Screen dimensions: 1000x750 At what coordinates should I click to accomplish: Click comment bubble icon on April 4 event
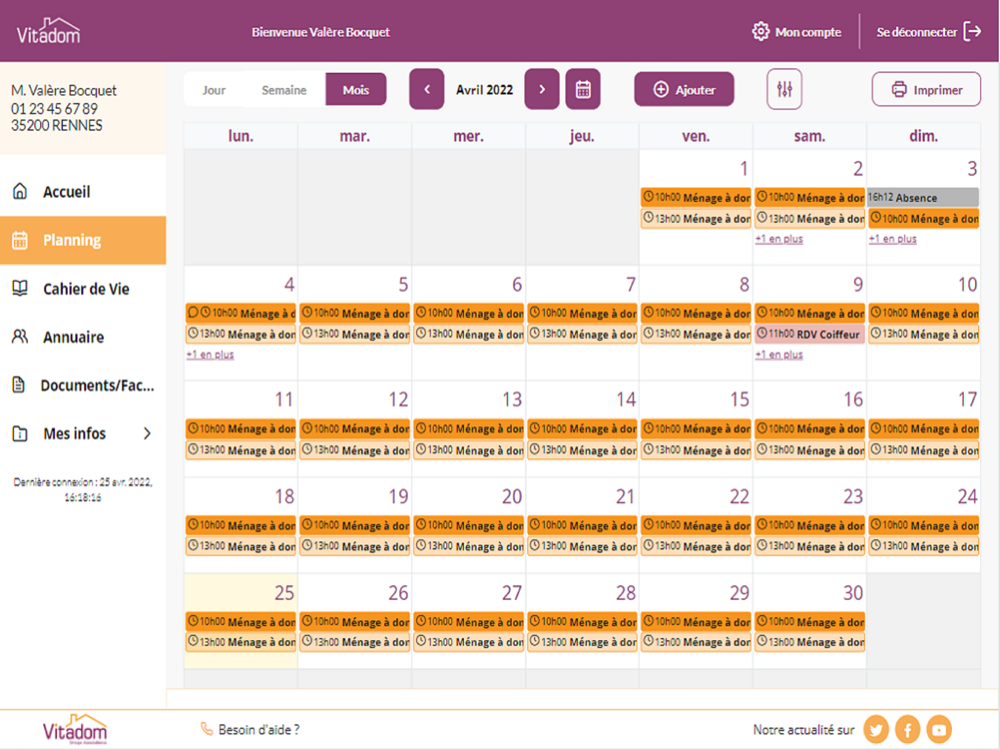[193, 312]
